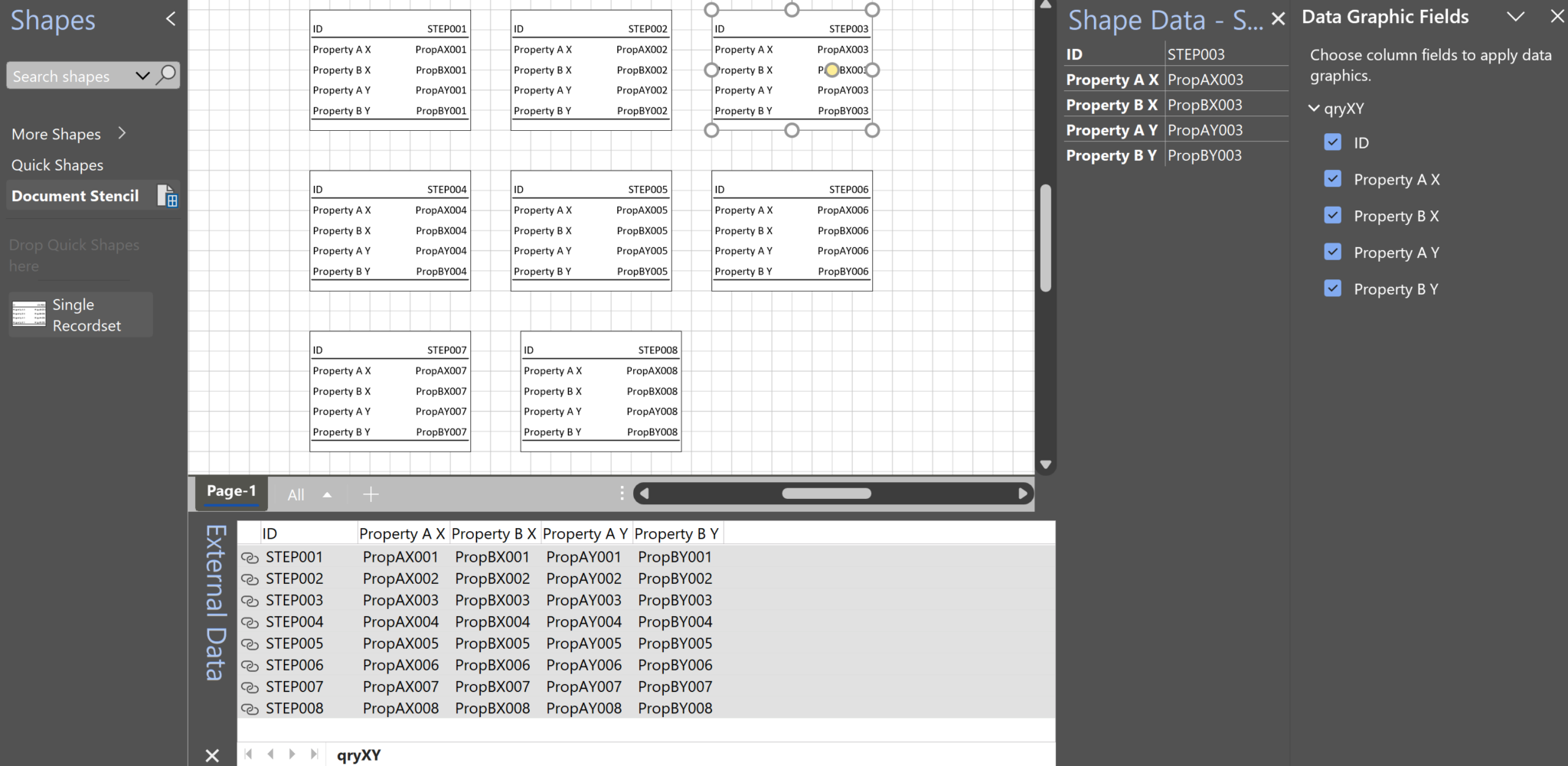Click the horizontal scrollbar left arrow
The width and height of the screenshot is (1568, 766).
(645, 494)
